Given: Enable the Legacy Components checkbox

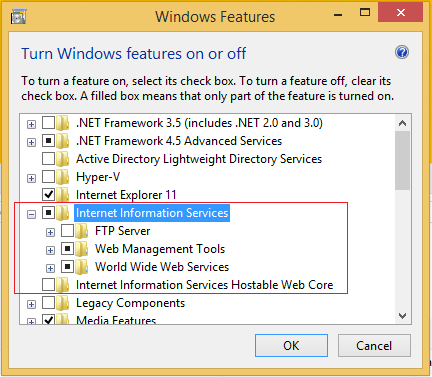Looking at the screenshot, I should [x=48, y=303].
